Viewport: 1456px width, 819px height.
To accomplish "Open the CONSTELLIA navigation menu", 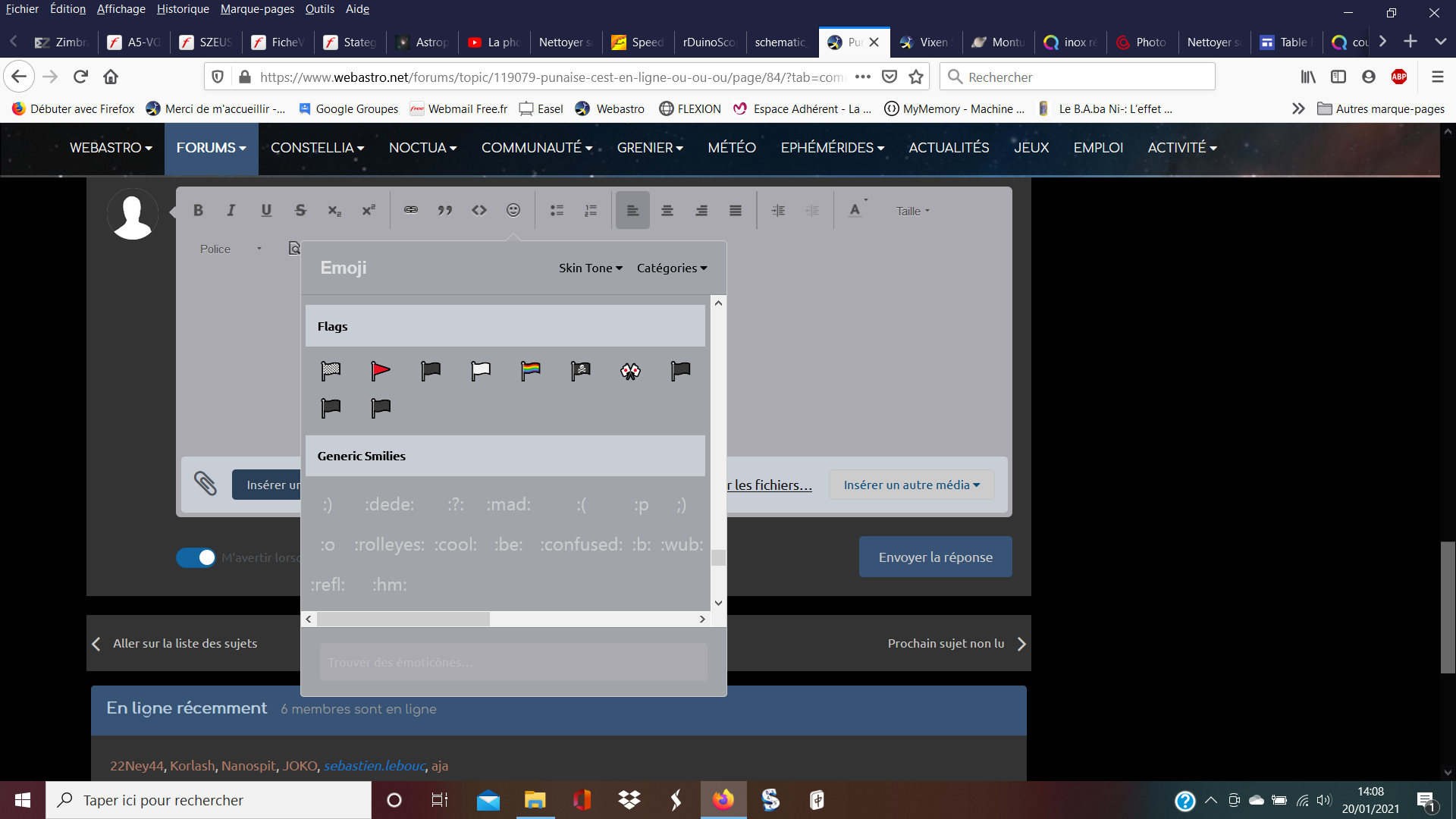I will tap(317, 148).
